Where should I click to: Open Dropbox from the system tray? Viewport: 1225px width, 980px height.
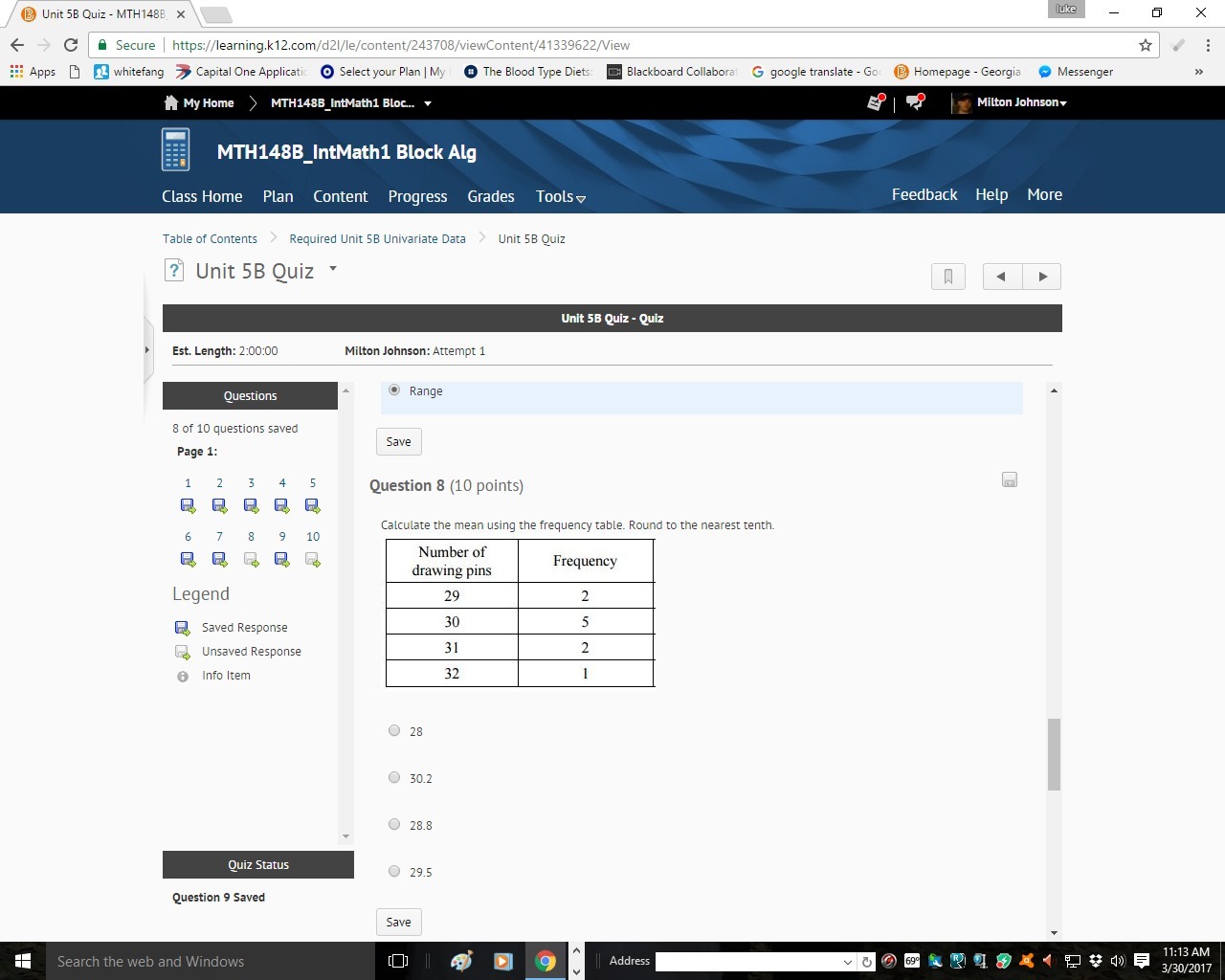tap(1095, 961)
